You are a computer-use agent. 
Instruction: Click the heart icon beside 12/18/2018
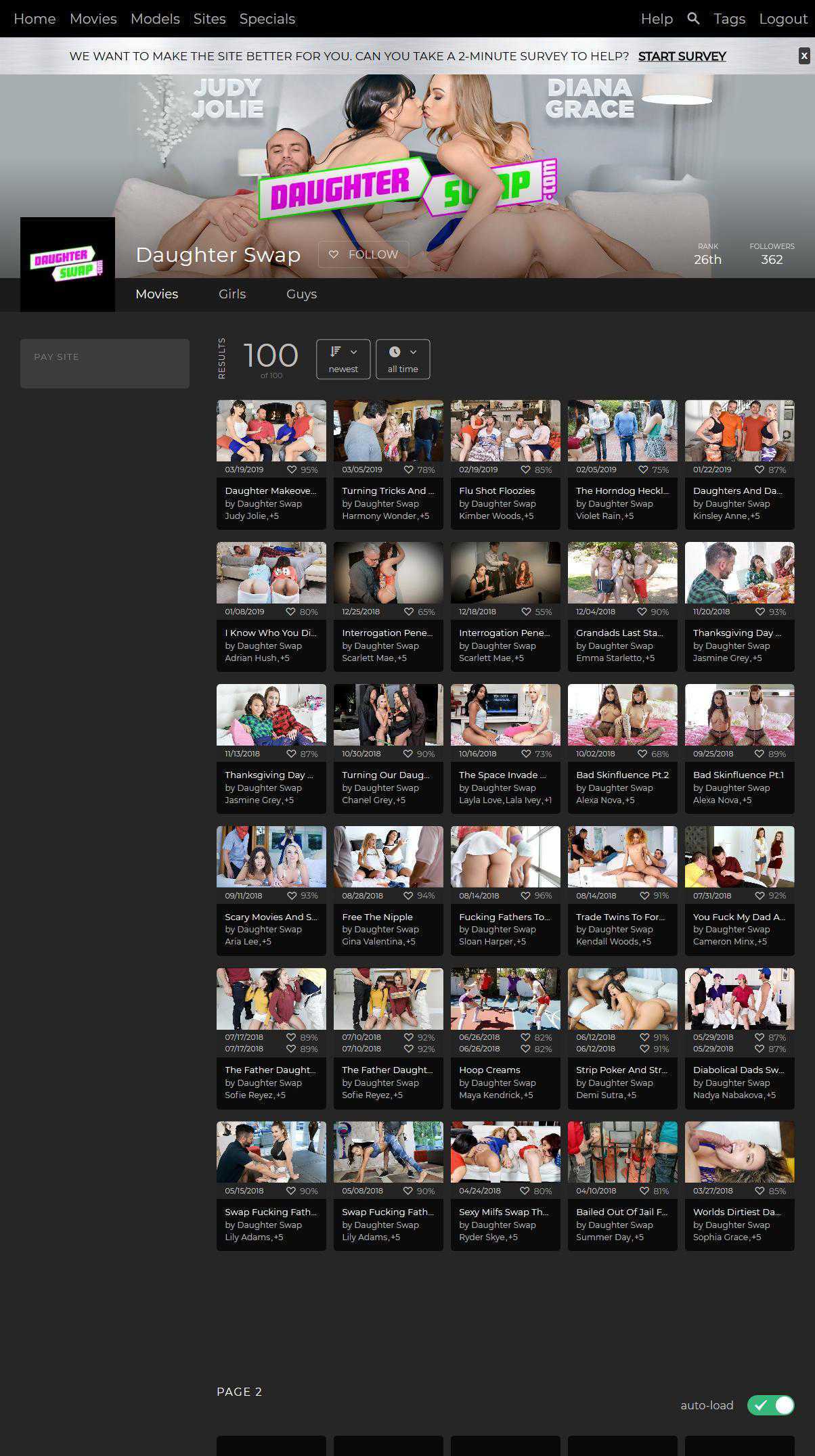click(x=527, y=612)
